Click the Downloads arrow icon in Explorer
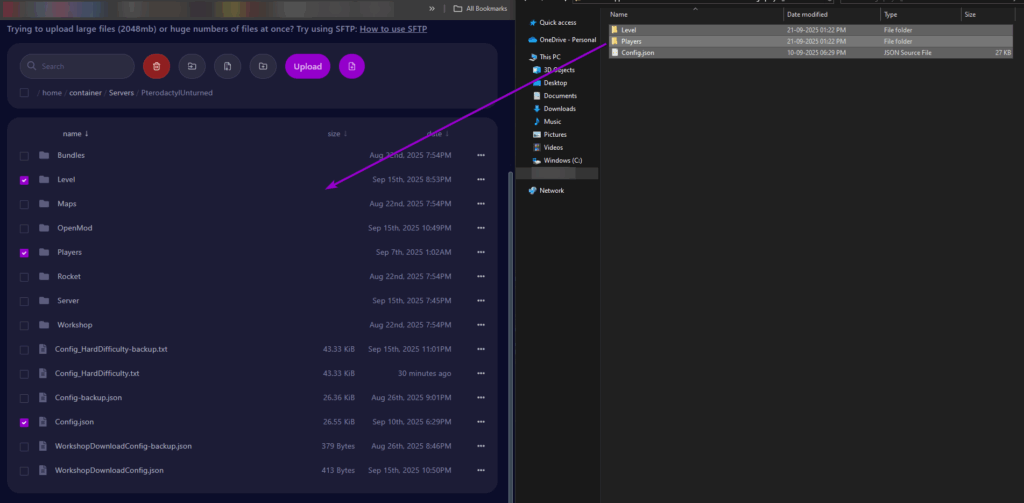This screenshot has height=503, width=1024. 537,108
